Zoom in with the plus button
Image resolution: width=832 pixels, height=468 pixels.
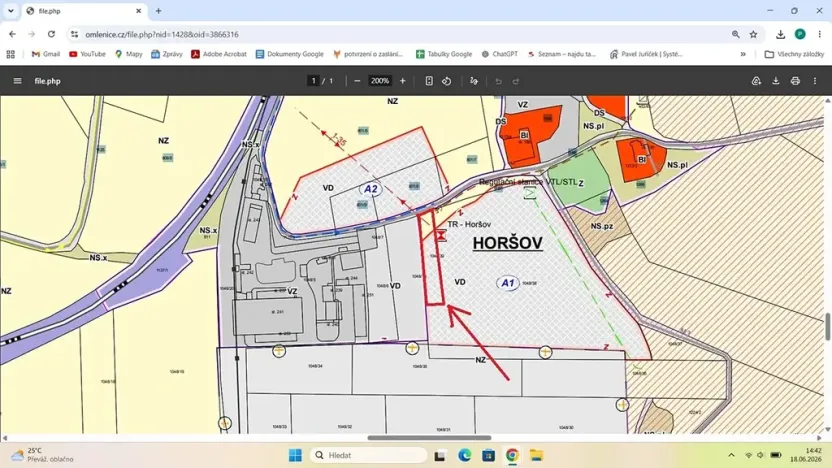tap(403, 81)
